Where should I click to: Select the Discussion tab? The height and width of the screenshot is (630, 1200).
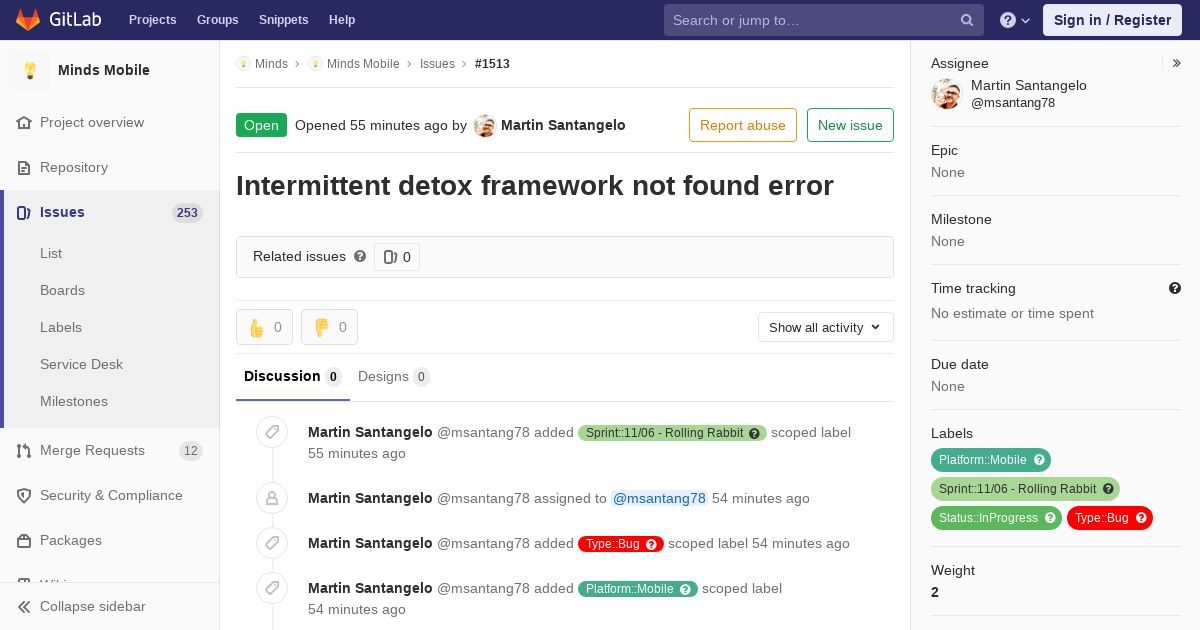(293, 377)
